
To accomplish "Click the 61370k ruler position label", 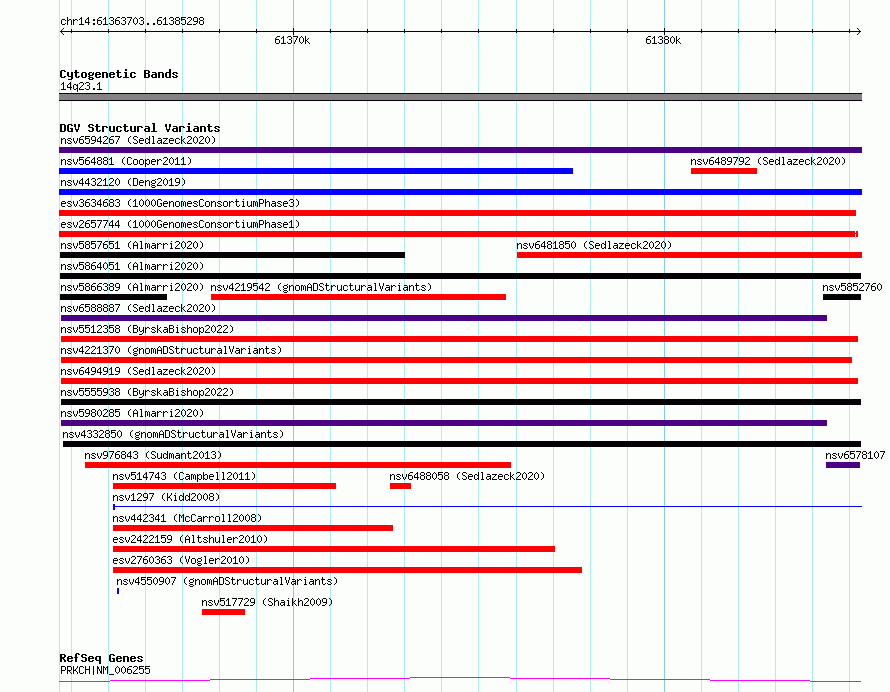I will [x=292, y=40].
